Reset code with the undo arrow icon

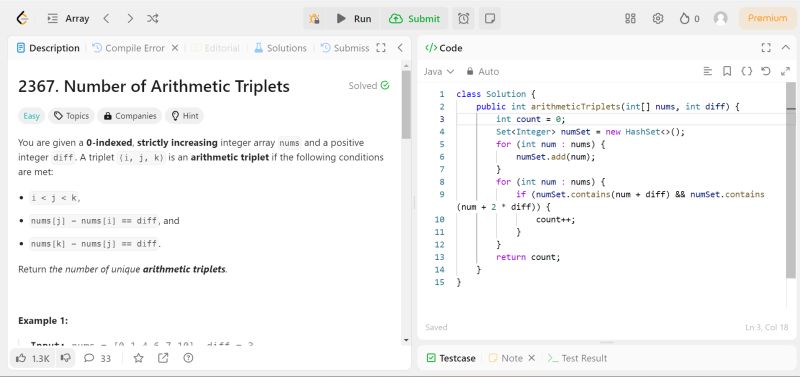766,71
